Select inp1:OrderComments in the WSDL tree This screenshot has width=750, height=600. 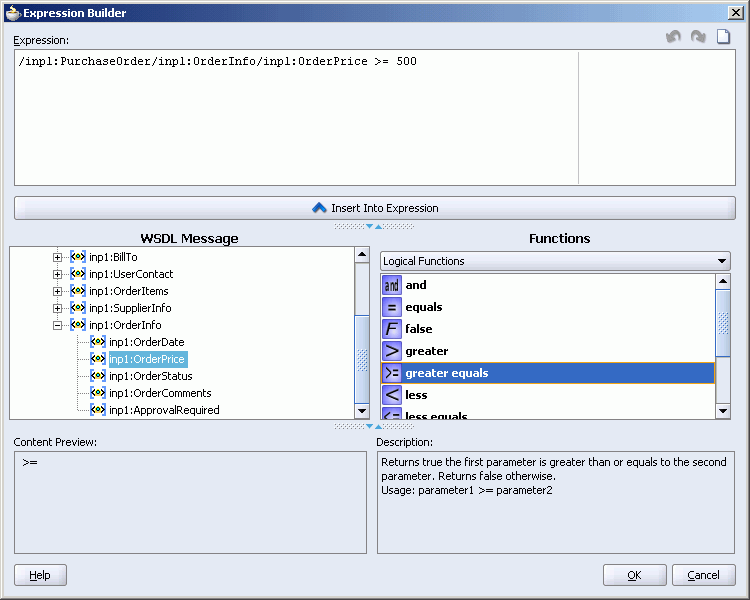coord(160,393)
